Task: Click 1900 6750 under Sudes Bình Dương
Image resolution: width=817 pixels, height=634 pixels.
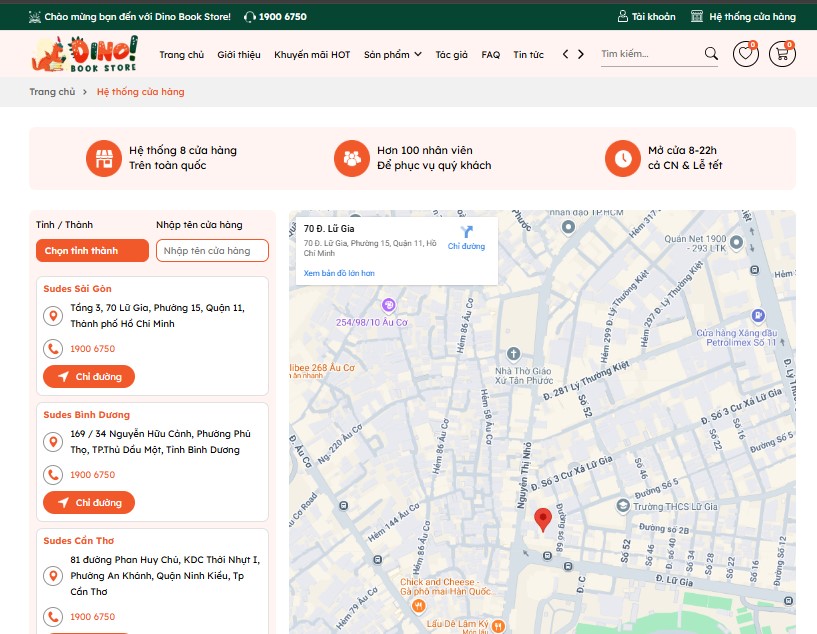Action: (93, 475)
